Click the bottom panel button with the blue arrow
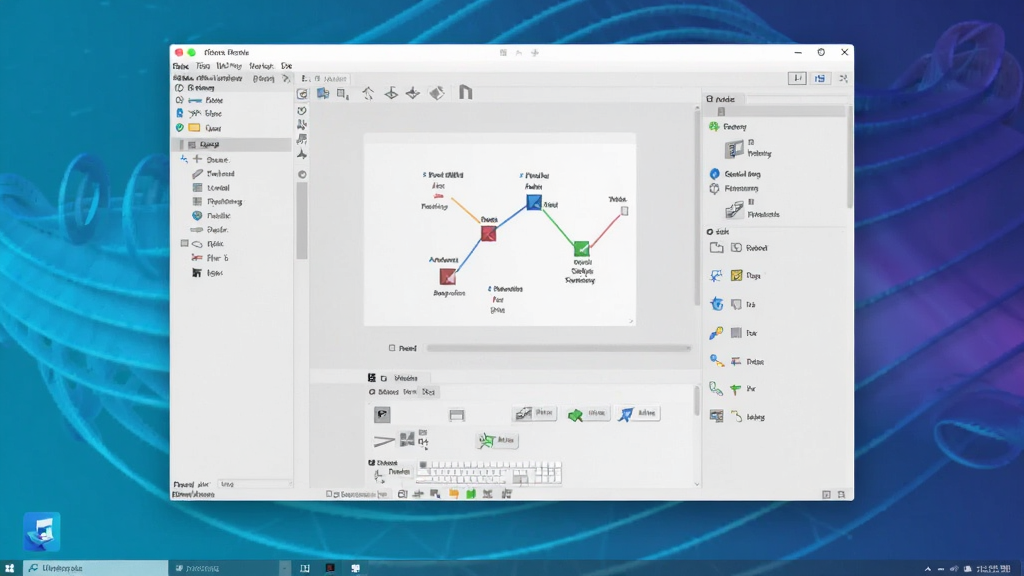 pyautogui.click(x=638, y=413)
